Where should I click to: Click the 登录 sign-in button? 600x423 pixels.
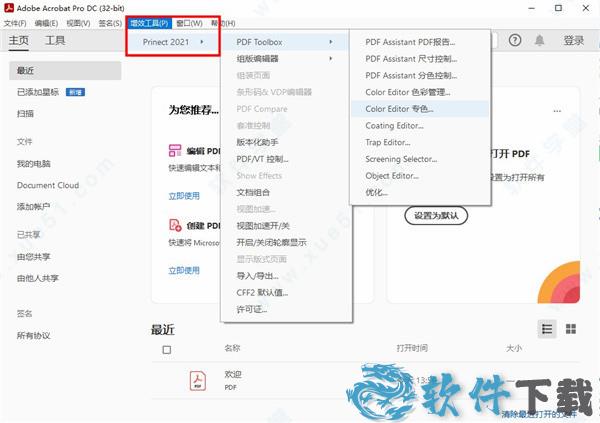click(x=573, y=41)
